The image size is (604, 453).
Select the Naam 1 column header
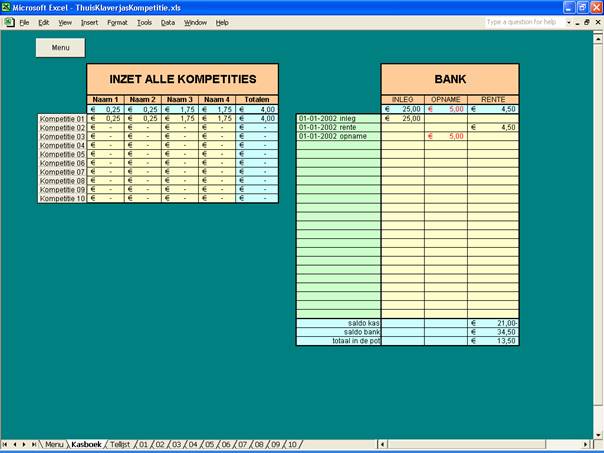pyautogui.click(x=106, y=100)
